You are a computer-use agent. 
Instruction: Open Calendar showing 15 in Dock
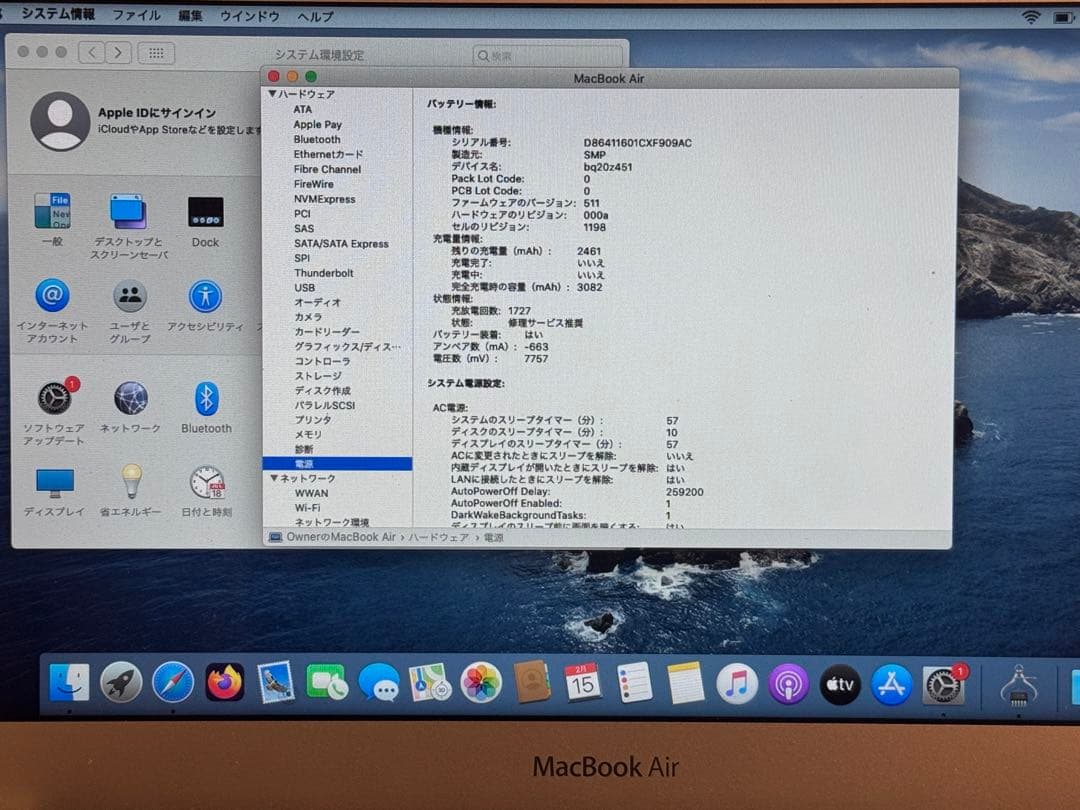(583, 683)
